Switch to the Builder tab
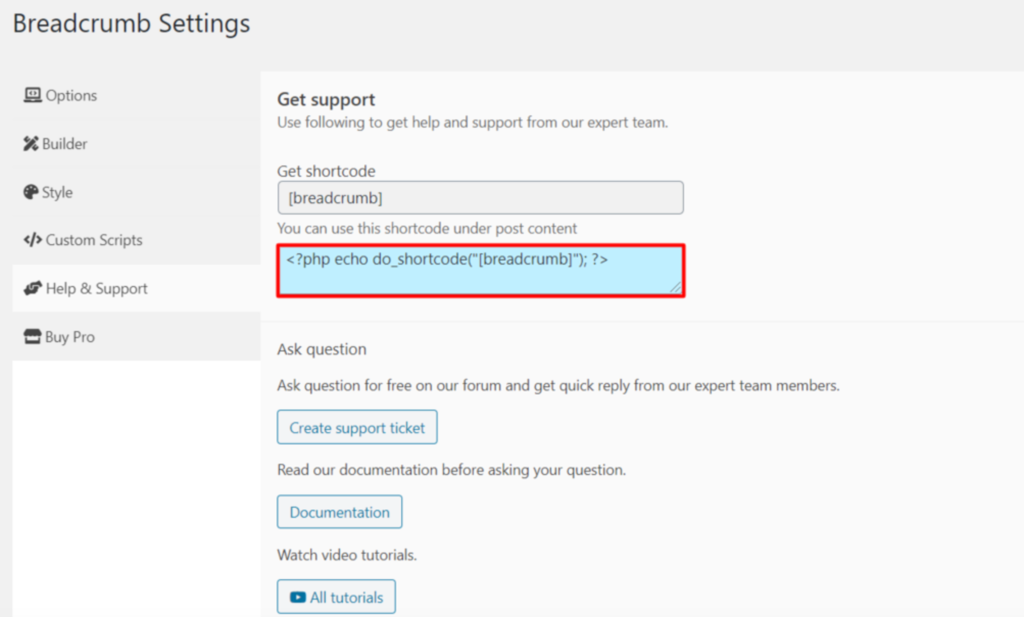1024x617 pixels. pos(64,144)
